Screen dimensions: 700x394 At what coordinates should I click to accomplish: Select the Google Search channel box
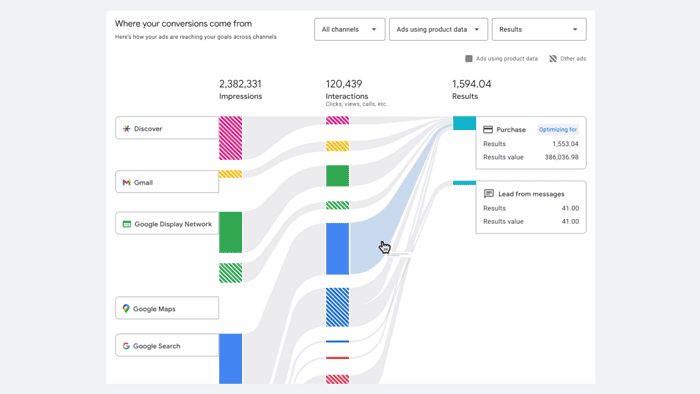(167, 345)
